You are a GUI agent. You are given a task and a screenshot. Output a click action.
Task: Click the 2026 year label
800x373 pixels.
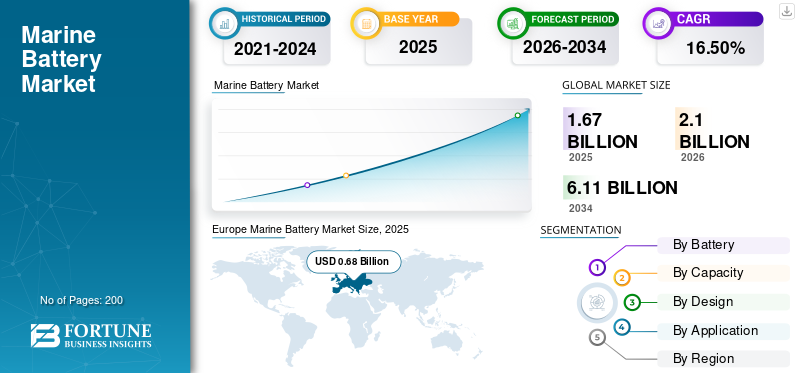click(692, 157)
